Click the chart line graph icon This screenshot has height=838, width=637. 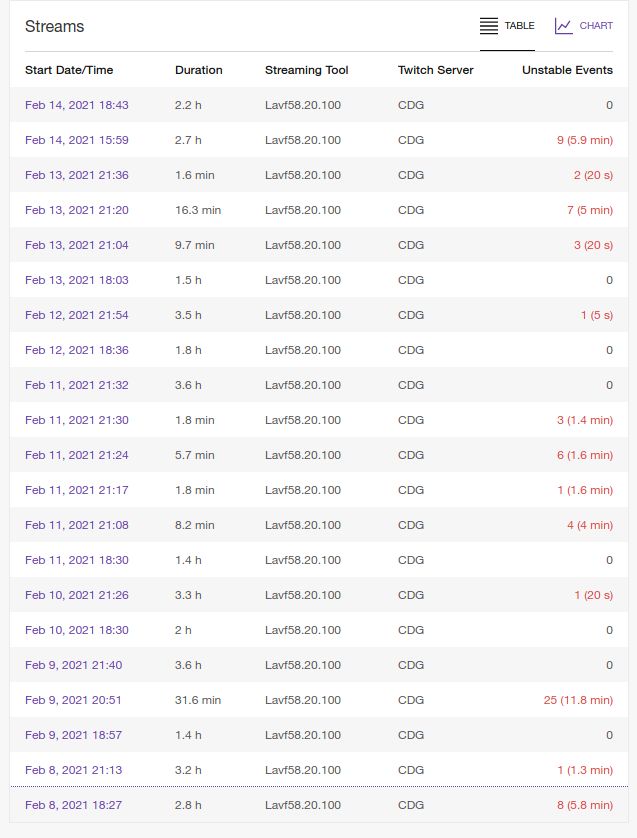coord(564,26)
